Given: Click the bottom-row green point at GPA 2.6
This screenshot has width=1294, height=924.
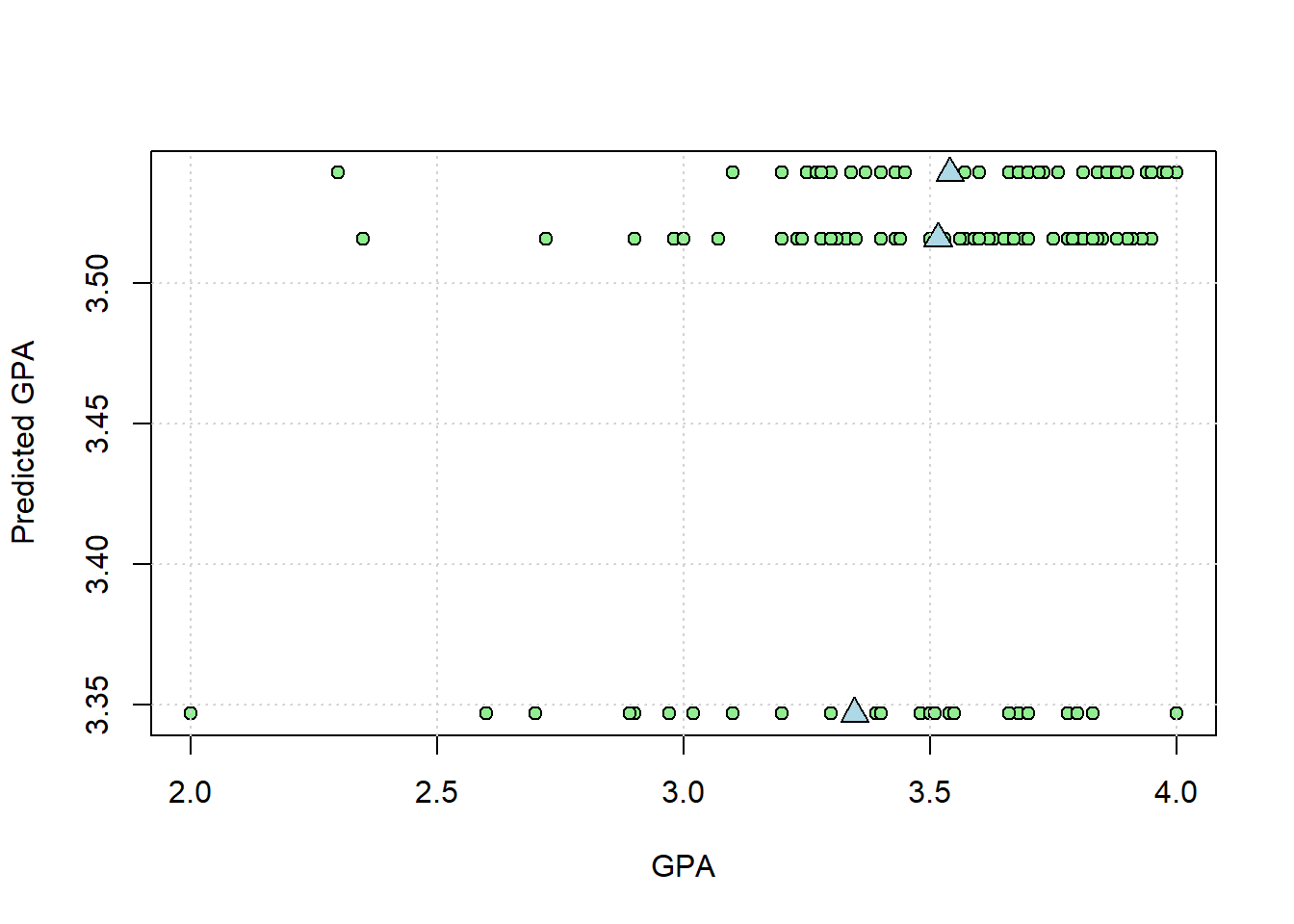Looking at the screenshot, I should (486, 713).
